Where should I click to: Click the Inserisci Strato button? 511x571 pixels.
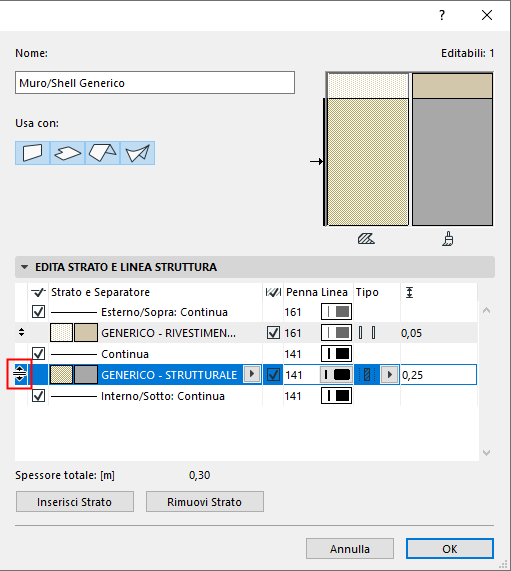coord(75,502)
